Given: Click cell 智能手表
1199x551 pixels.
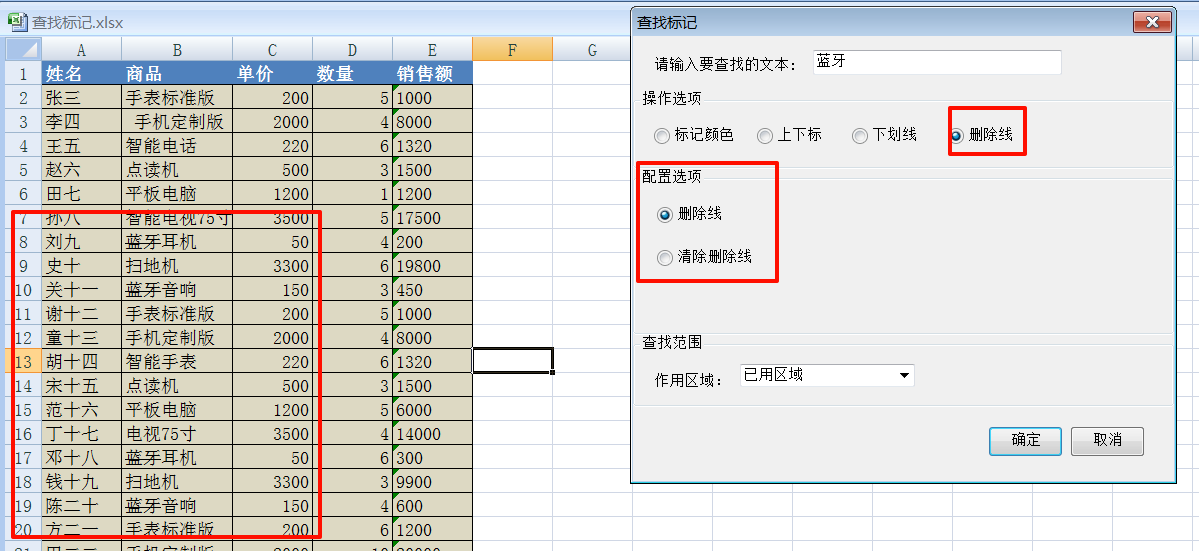Looking at the screenshot, I should (x=177, y=361).
